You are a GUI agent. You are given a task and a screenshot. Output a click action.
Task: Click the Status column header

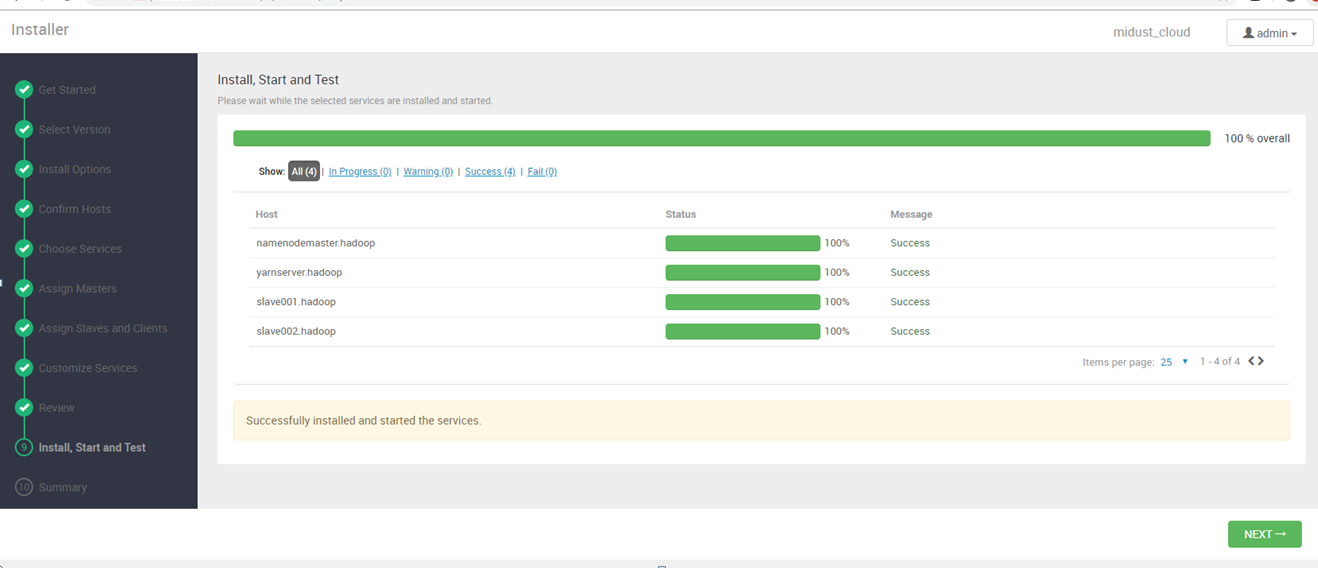681,214
